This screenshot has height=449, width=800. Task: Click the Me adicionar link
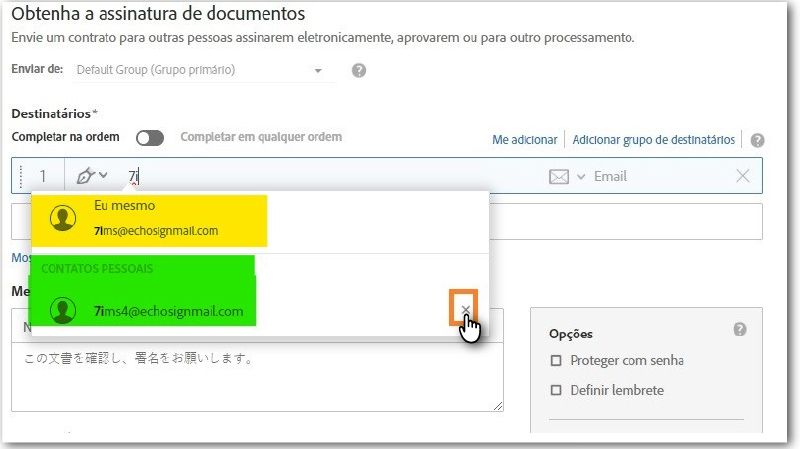pos(524,140)
